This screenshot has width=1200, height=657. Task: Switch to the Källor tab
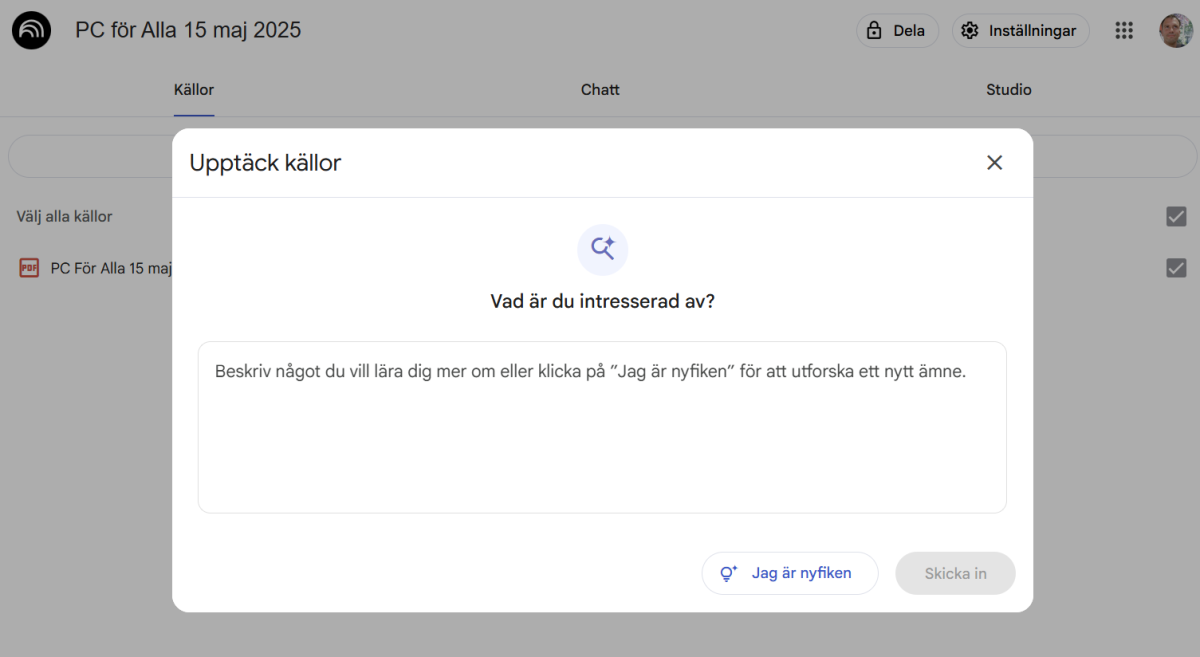tap(194, 90)
